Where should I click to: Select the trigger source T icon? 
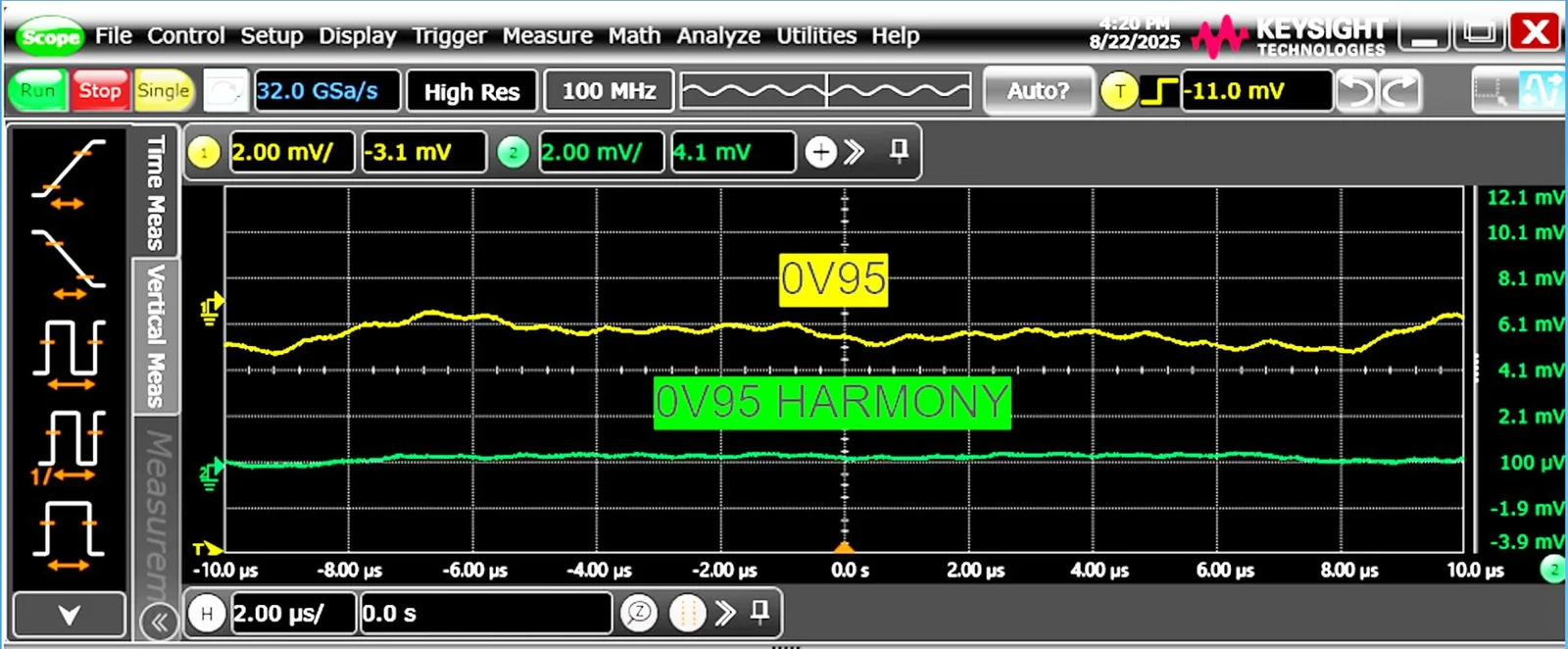click(1119, 92)
